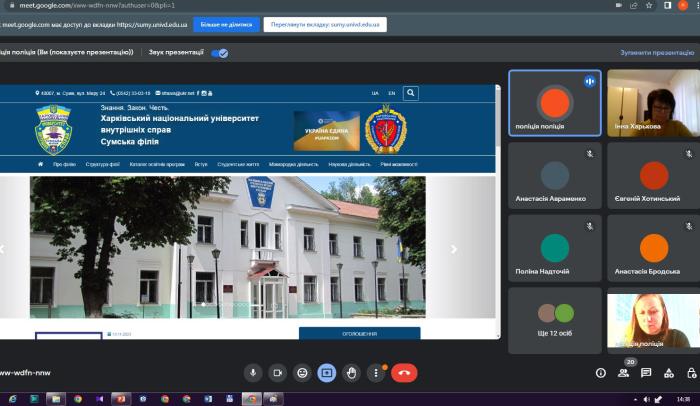Open meeting details info icon
The height and width of the screenshot is (406, 700).
coord(601,373)
